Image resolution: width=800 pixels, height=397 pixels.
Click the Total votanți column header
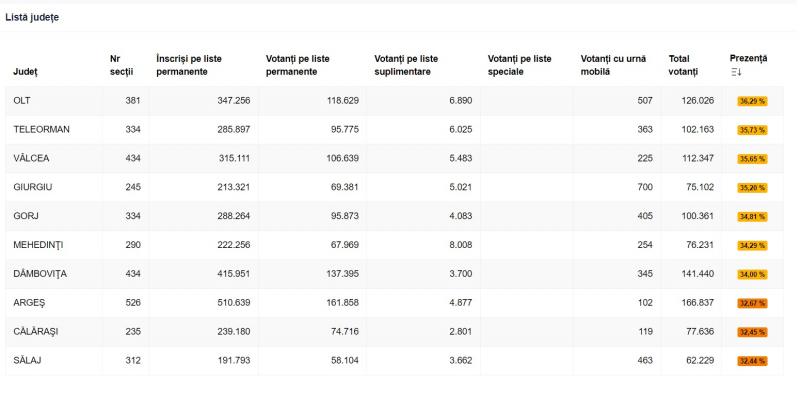(x=683, y=65)
